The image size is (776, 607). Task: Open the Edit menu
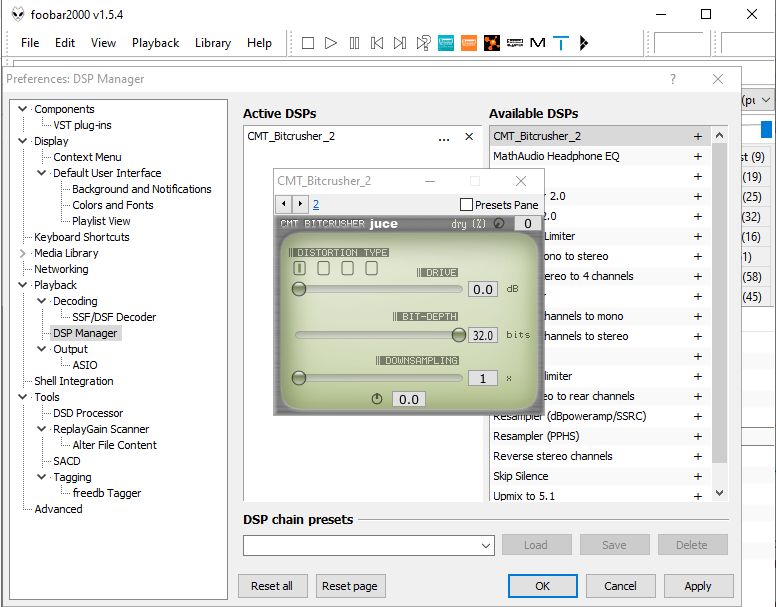pos(65,43)
